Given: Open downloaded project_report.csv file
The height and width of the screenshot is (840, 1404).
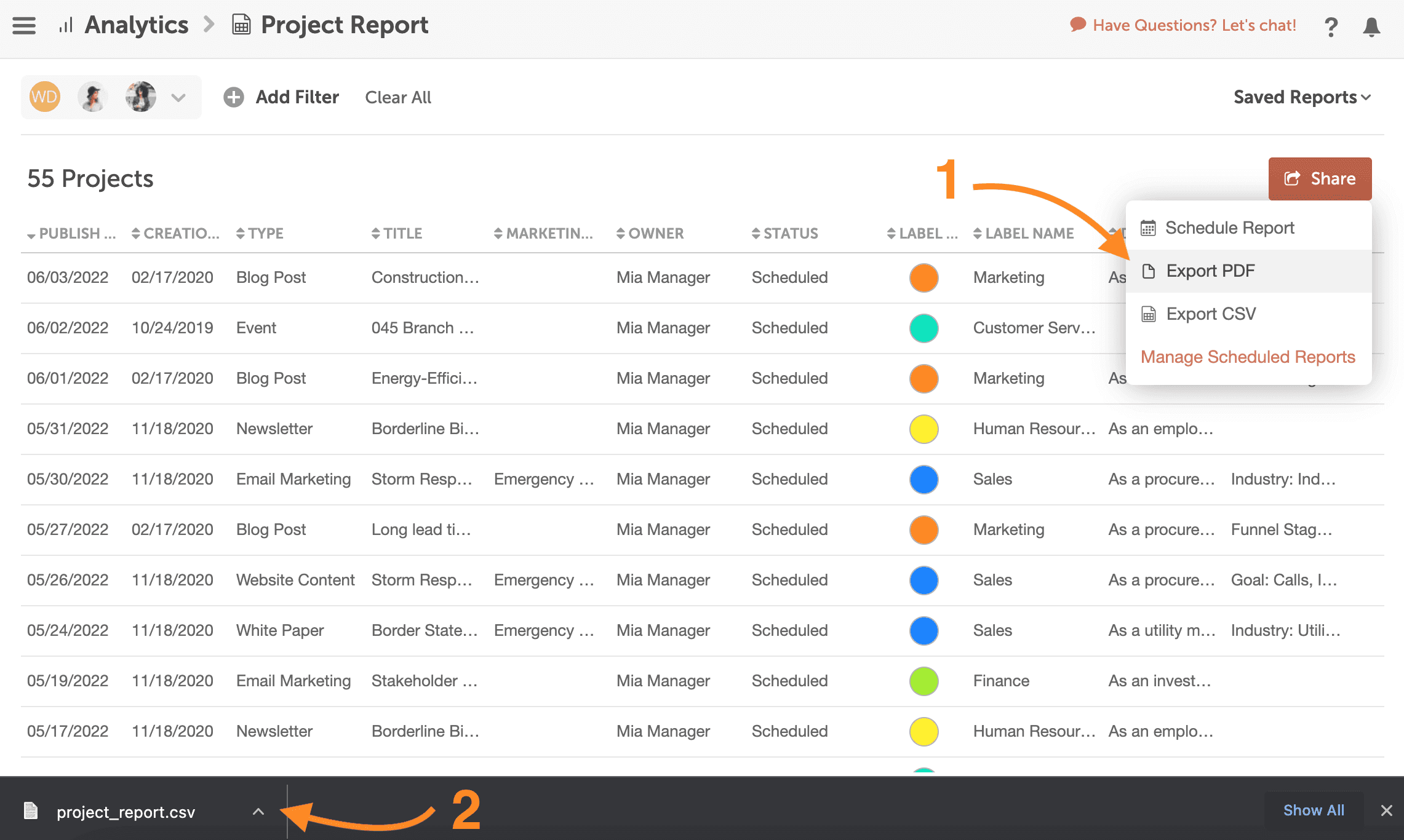Looking at the screenshot, I should (x=126, y=812).
